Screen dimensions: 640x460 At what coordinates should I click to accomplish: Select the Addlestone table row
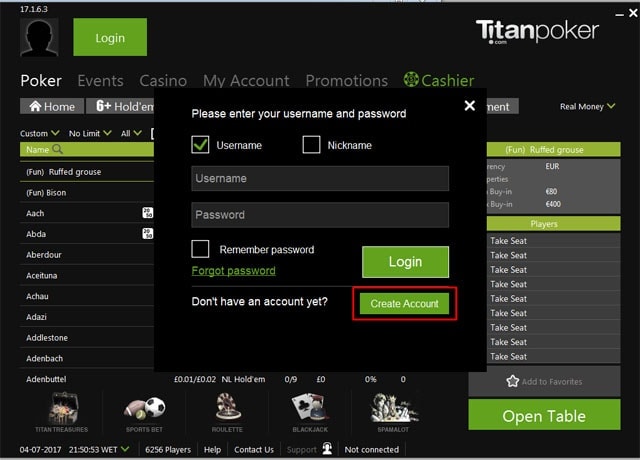(87, 338)
